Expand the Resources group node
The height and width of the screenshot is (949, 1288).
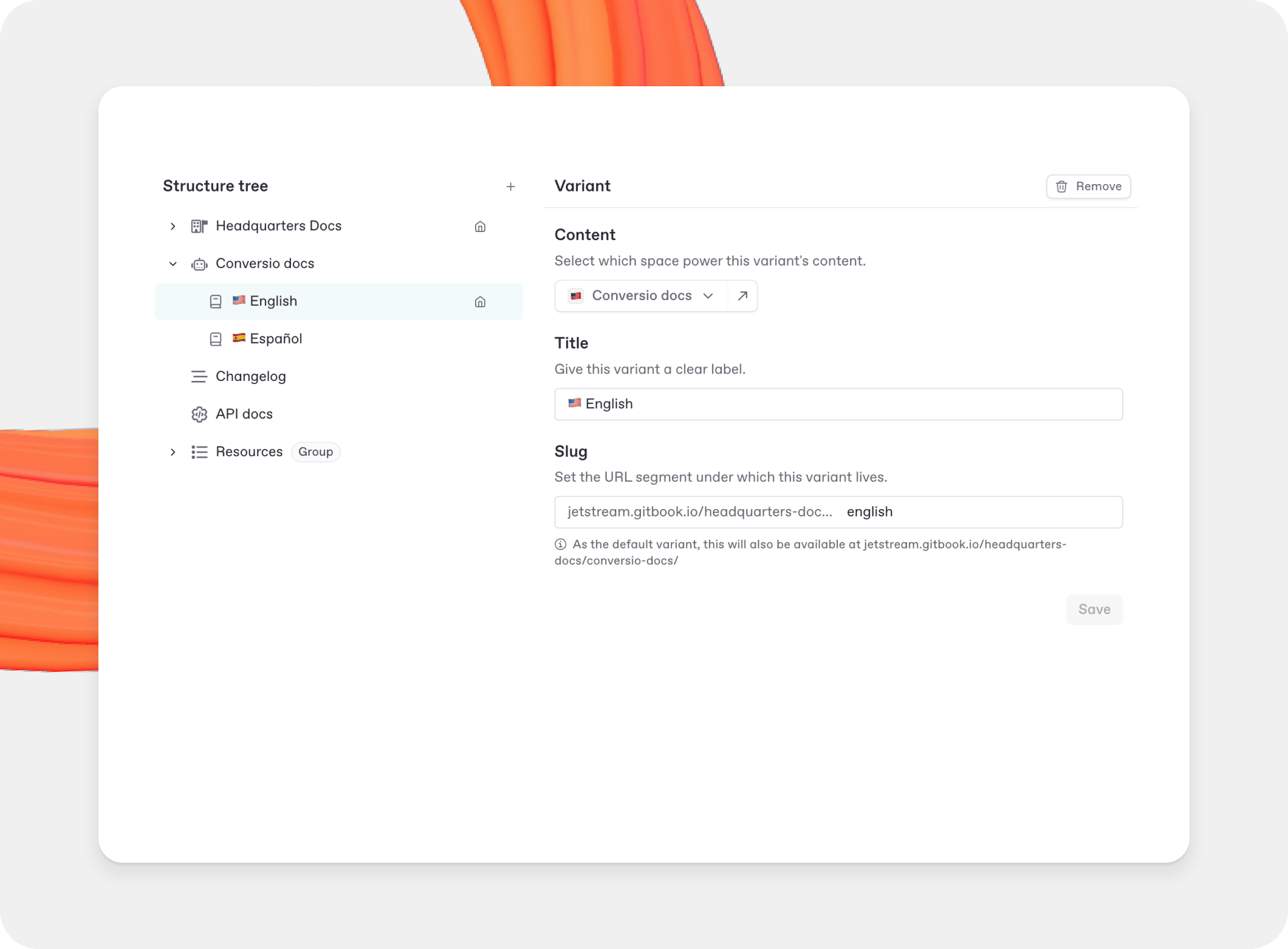173,452
